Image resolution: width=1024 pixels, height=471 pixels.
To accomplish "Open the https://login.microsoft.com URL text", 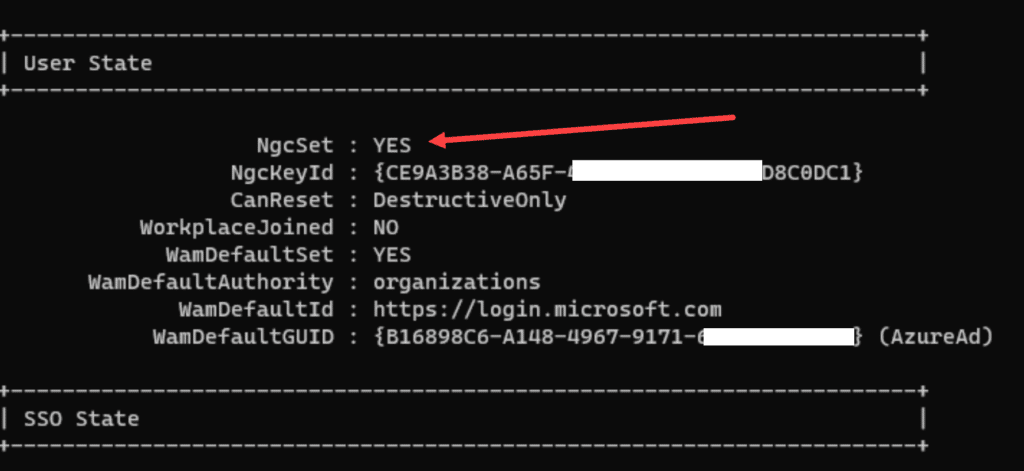I will 547,309.
